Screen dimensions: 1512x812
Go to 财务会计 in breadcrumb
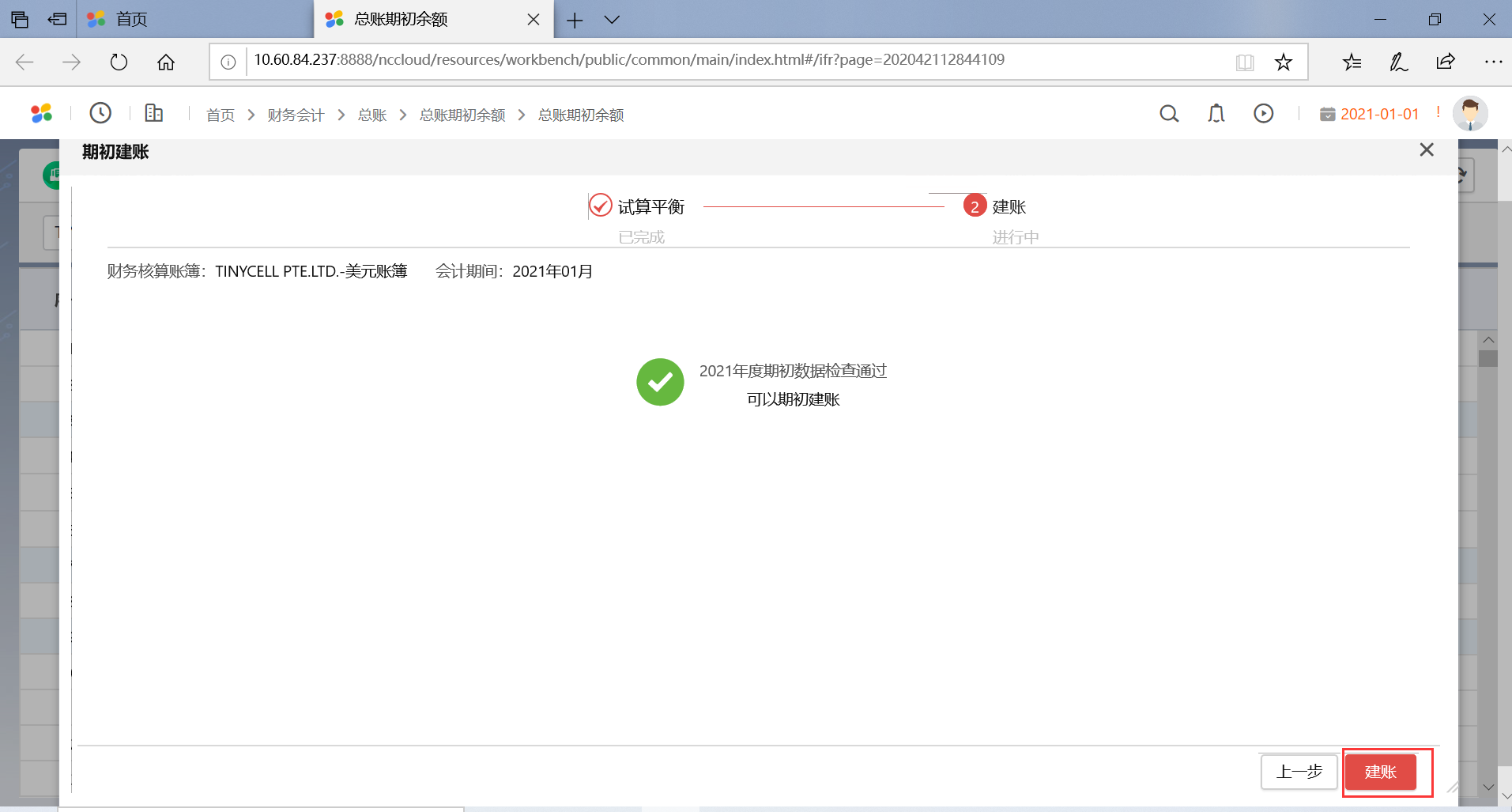(x=296, y=115)
